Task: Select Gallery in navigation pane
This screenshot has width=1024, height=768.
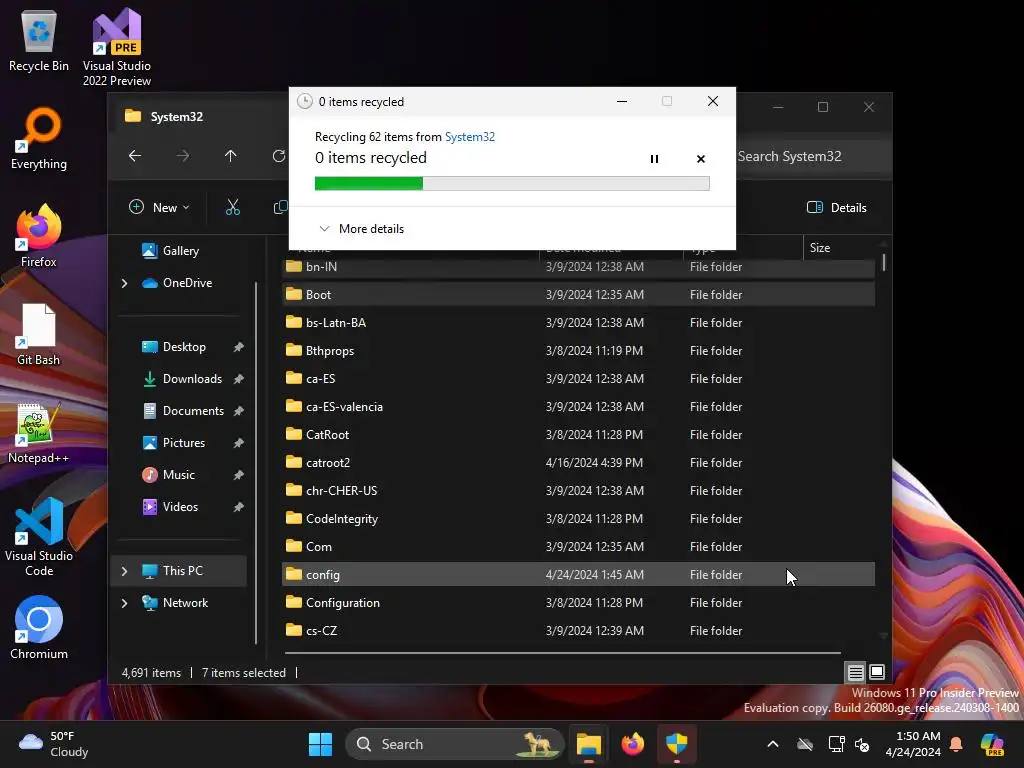Action: [170, 251]
